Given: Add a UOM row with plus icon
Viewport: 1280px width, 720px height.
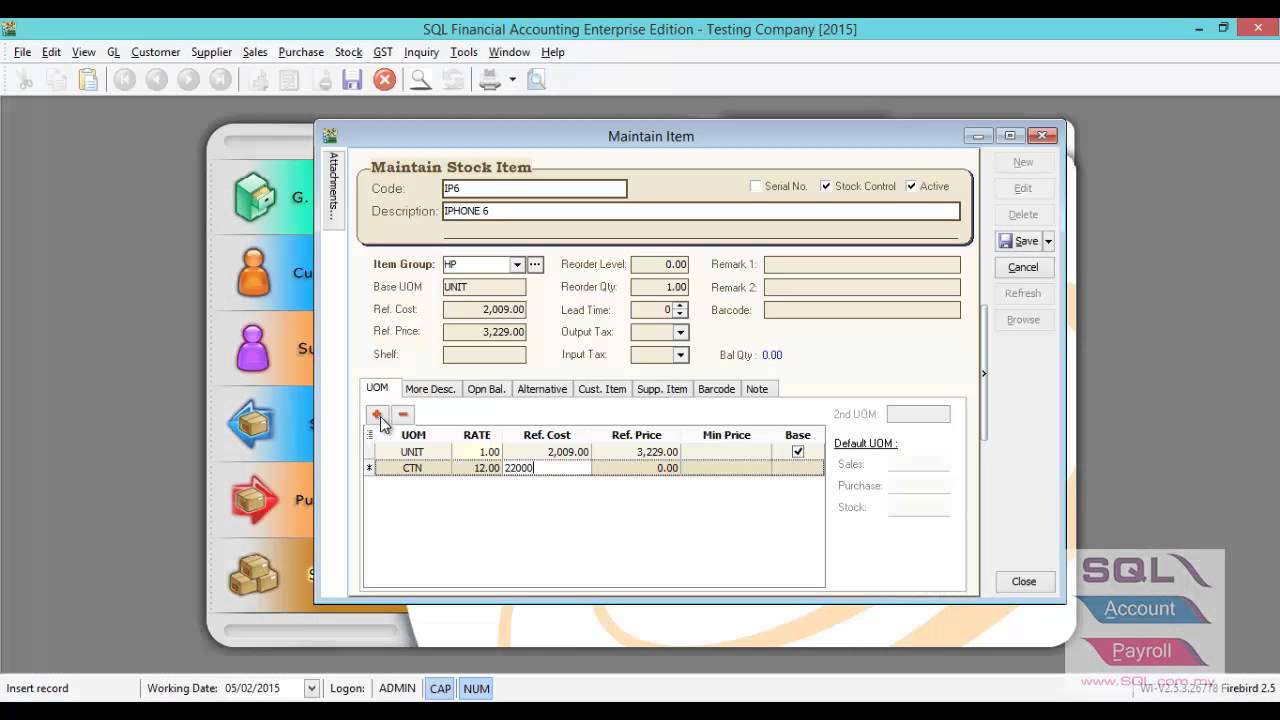Looking at the screenshot, I should pyautogui.click(x=377, y=414).
